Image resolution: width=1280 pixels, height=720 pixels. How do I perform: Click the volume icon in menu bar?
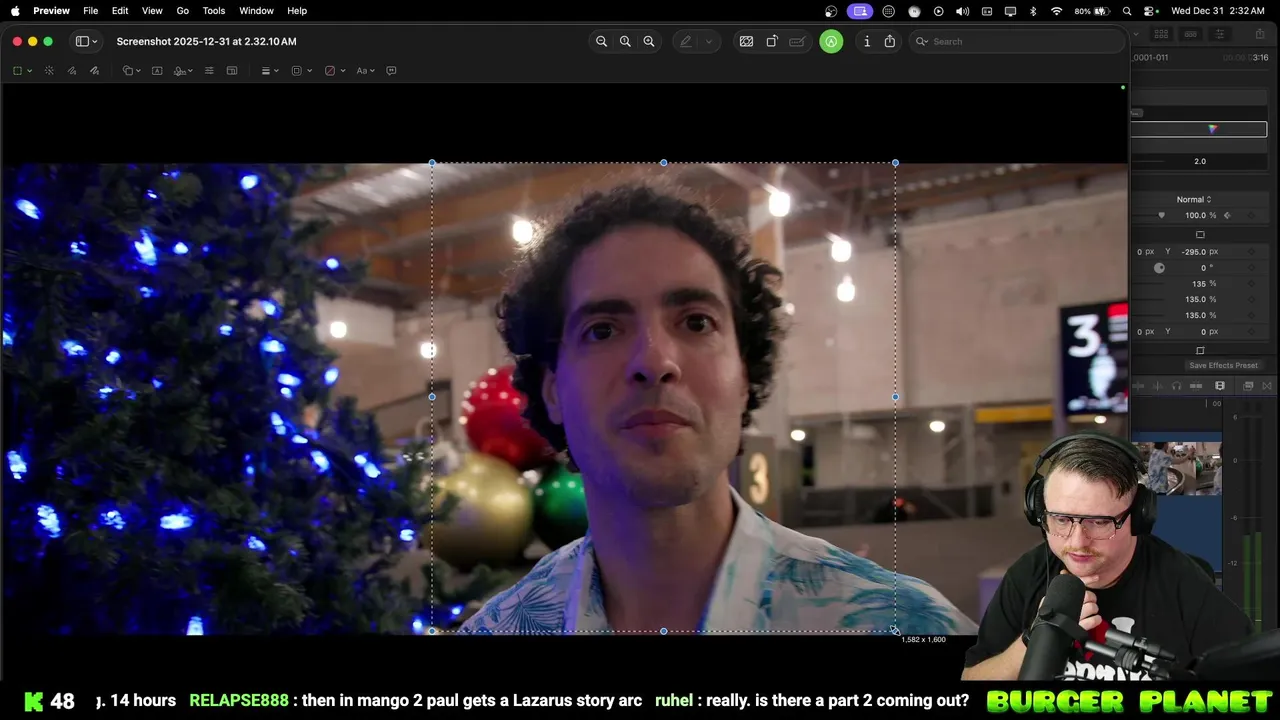click(x=962, y=11)
